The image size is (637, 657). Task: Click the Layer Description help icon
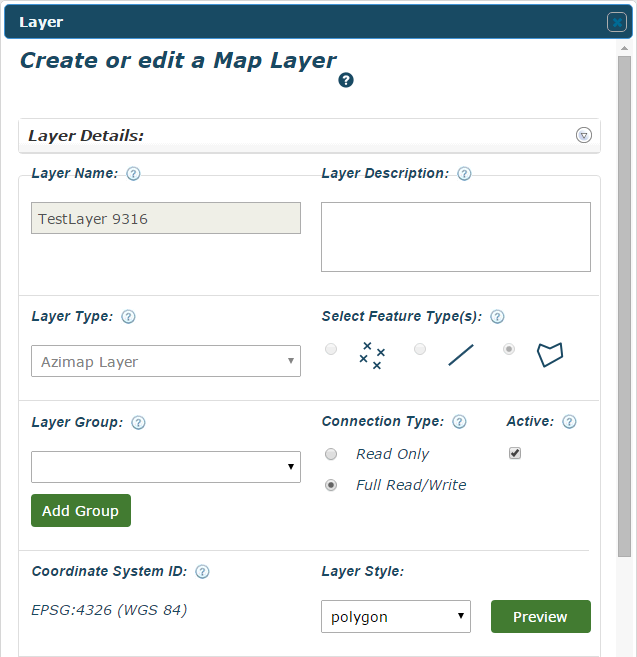(464, 174)
